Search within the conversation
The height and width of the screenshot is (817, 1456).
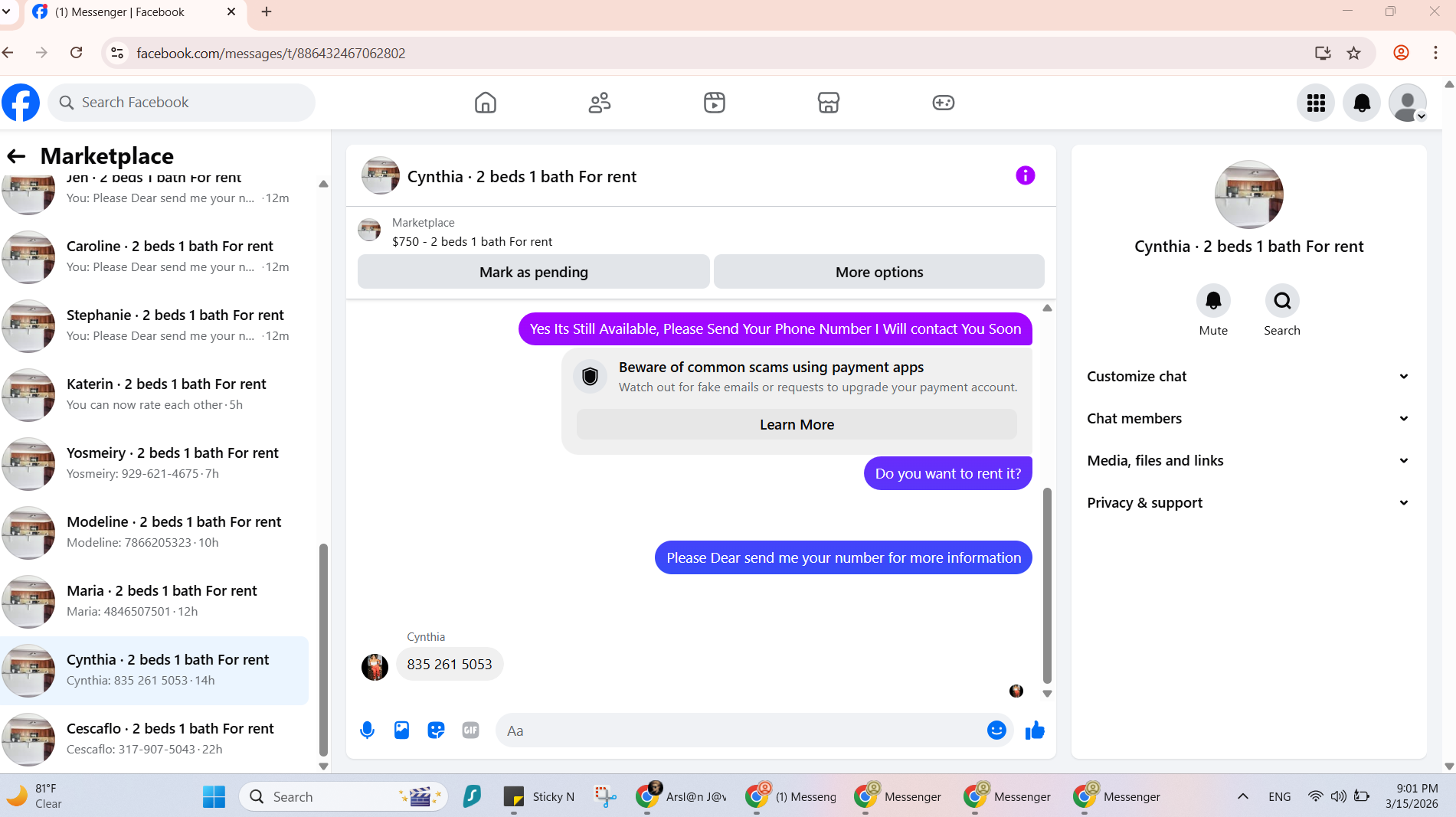[1282, 301]
